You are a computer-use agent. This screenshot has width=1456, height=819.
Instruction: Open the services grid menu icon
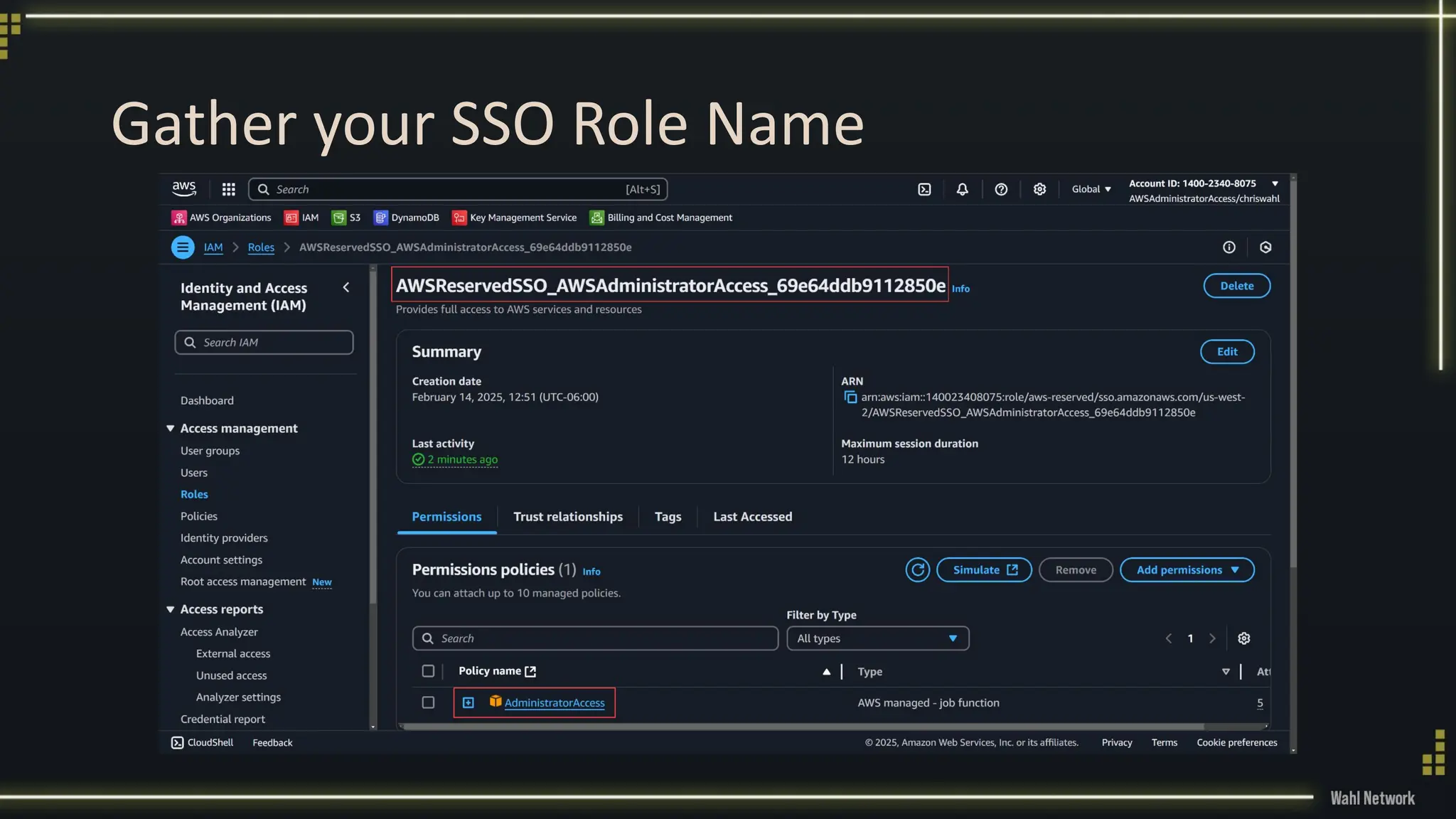(228, 189)
